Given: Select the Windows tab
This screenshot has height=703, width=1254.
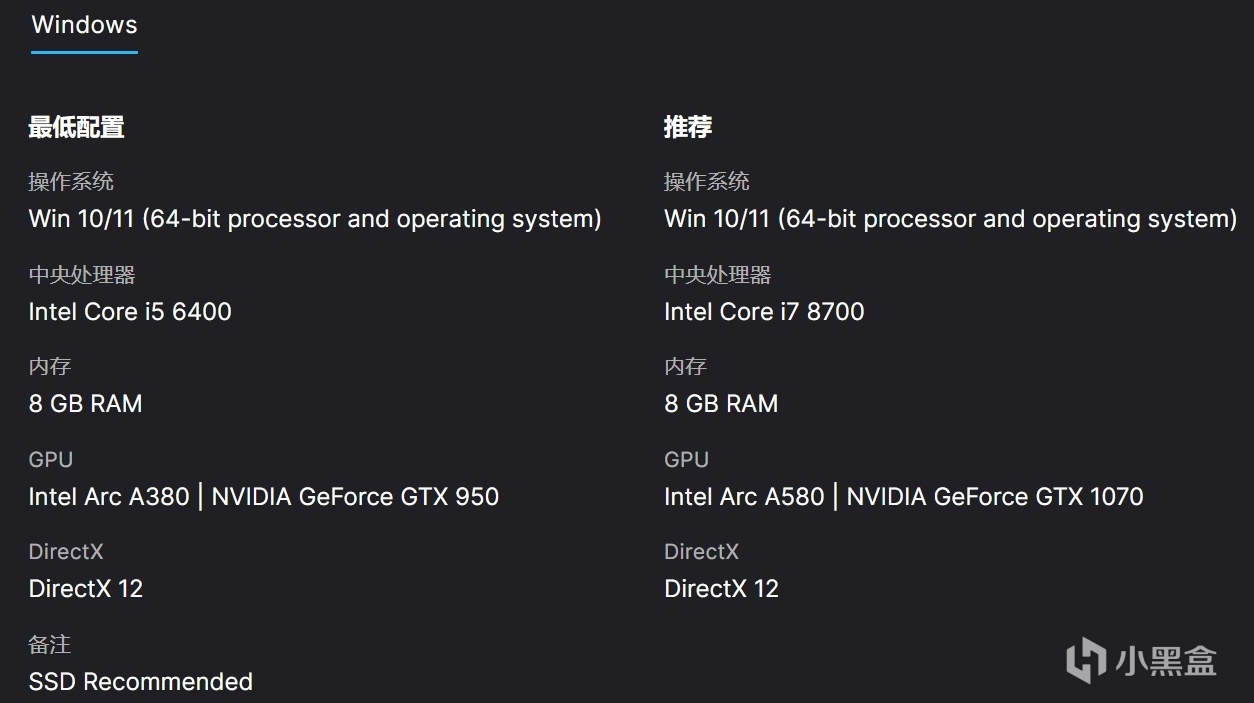Looking at the screenshot, I should pyautogui.click(x=84, y=25).
